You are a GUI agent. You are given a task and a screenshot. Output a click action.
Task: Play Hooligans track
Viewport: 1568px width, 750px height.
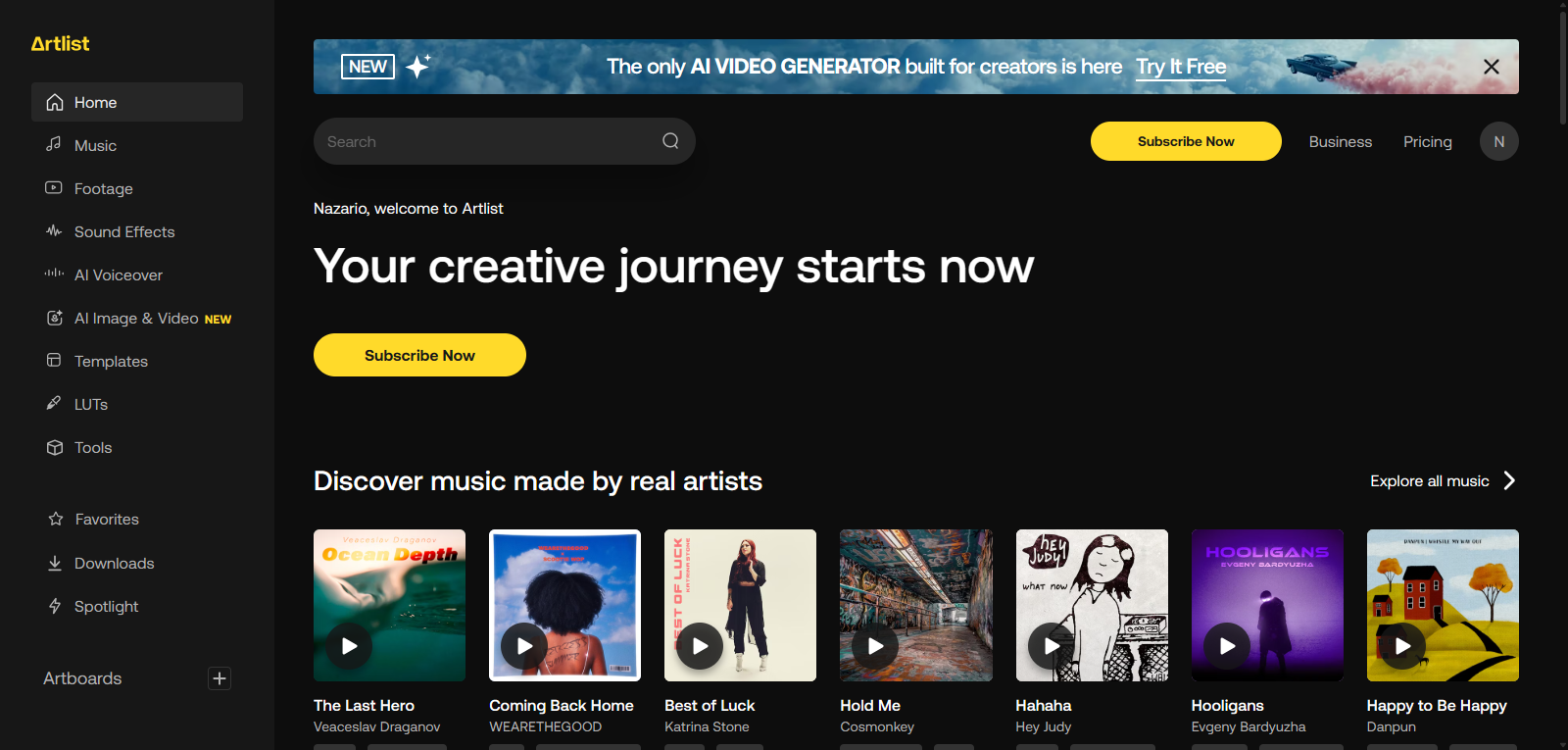pyautogui.click(x=1227, y=646)
